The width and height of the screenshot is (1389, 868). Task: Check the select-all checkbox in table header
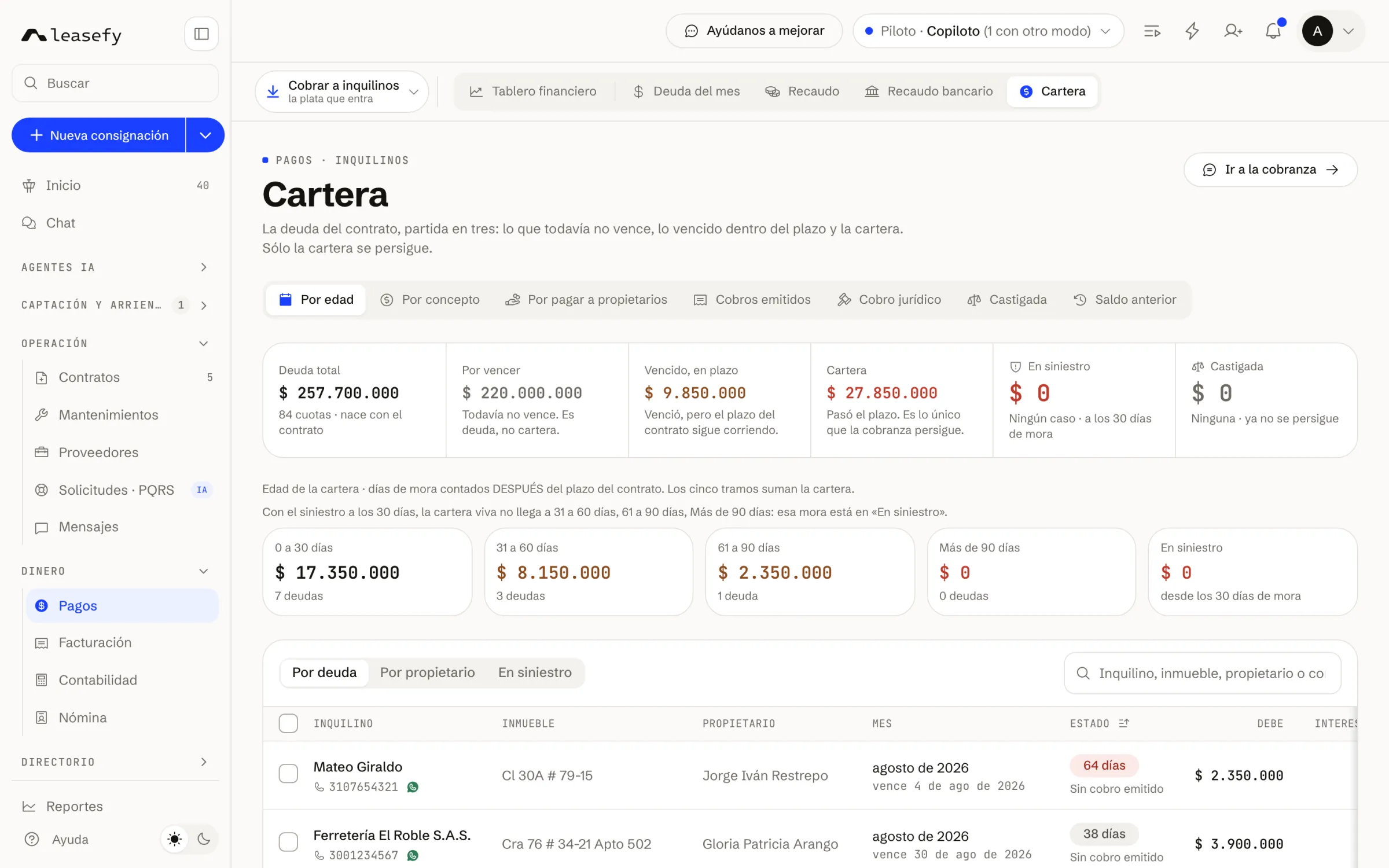pos(288,723)
